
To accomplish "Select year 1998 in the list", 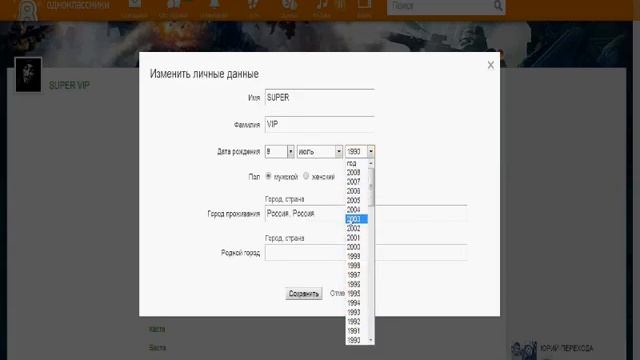I will [x=356, y=266].
